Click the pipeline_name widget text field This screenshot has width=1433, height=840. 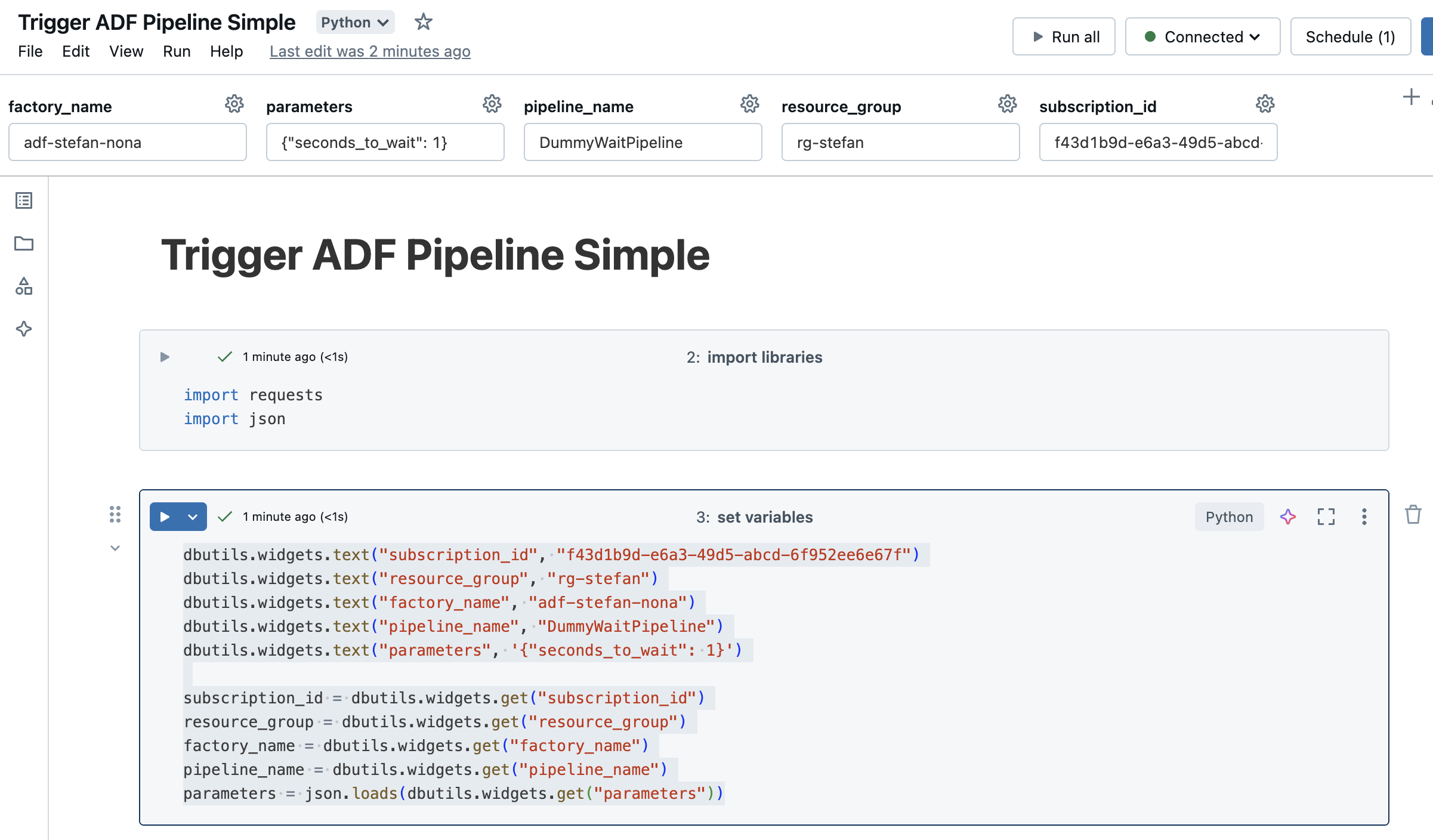[x=643, y=143]
